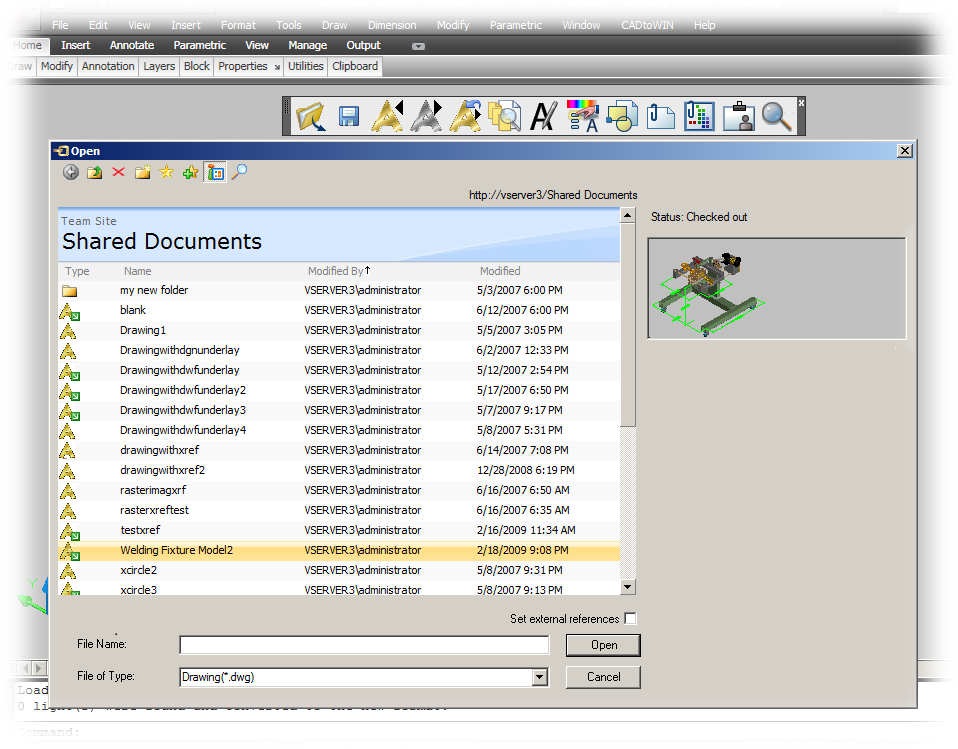Click the Team Site link
Image resolution: width=958 pixels, height=749 pixels.
point(89,221)
